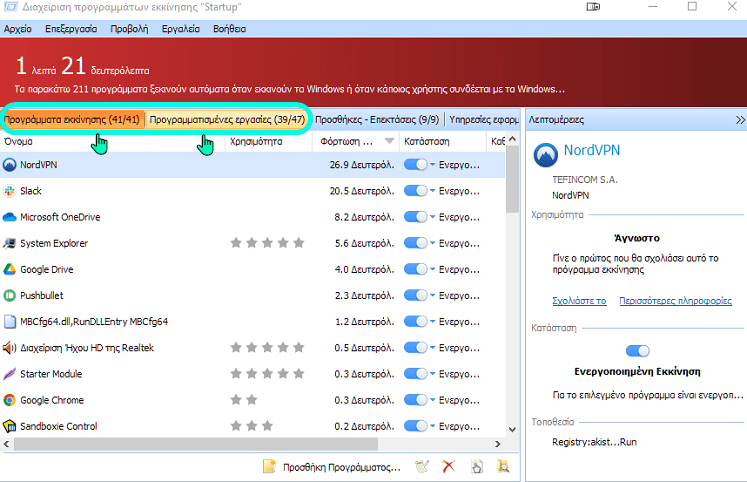Click Περισσότερες πληροφορίες link

click(x=676, y=301)
